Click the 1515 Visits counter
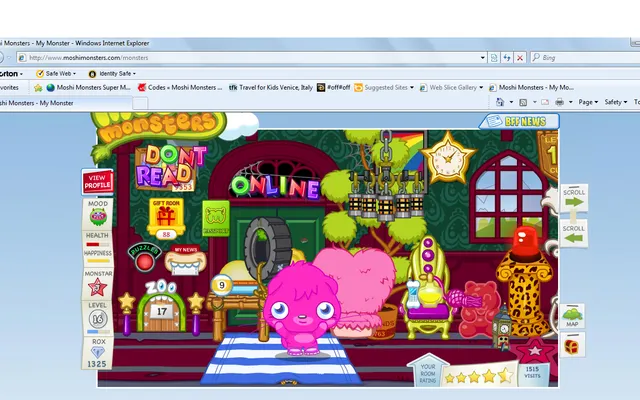 click(532, 373)
